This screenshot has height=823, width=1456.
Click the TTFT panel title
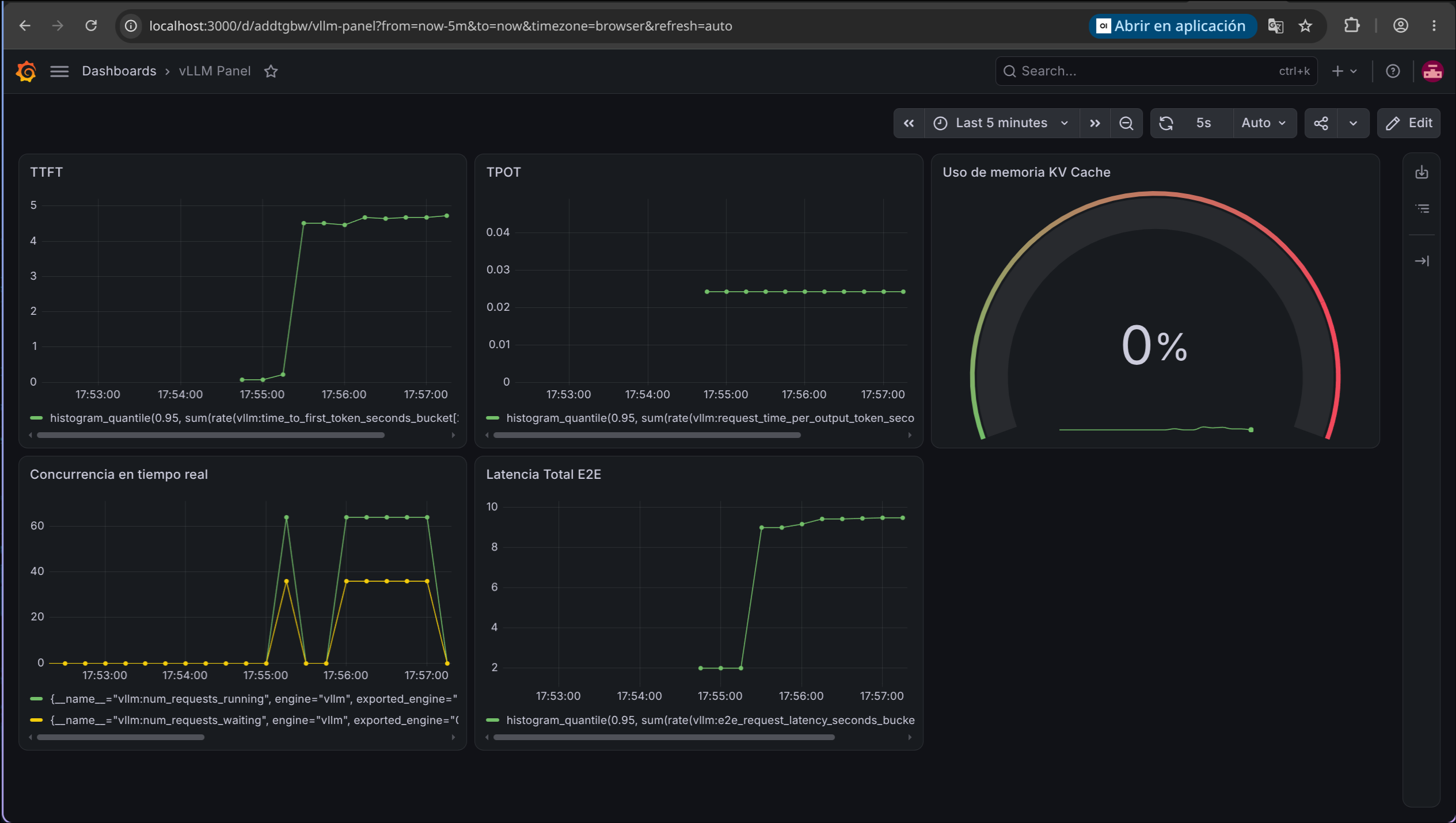pyautogui.click(x=47, y=172)
